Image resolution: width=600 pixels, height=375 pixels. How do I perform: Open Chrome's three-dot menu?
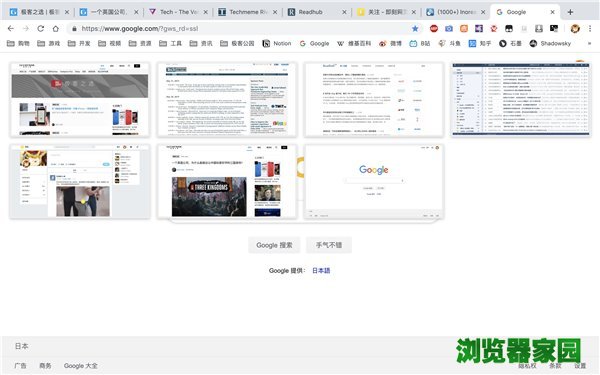(590, 28)
